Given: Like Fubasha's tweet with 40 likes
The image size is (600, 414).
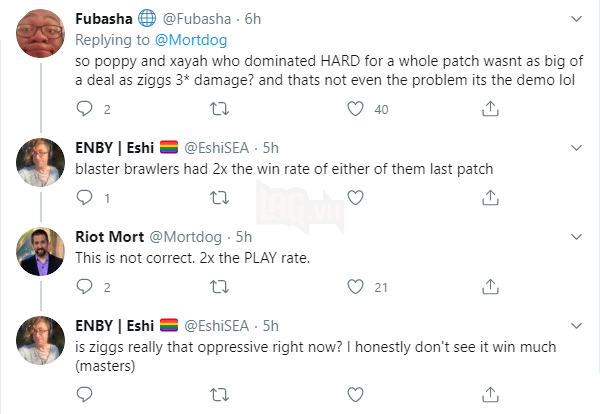Looking at the screenshot, I should click(354, 109).
